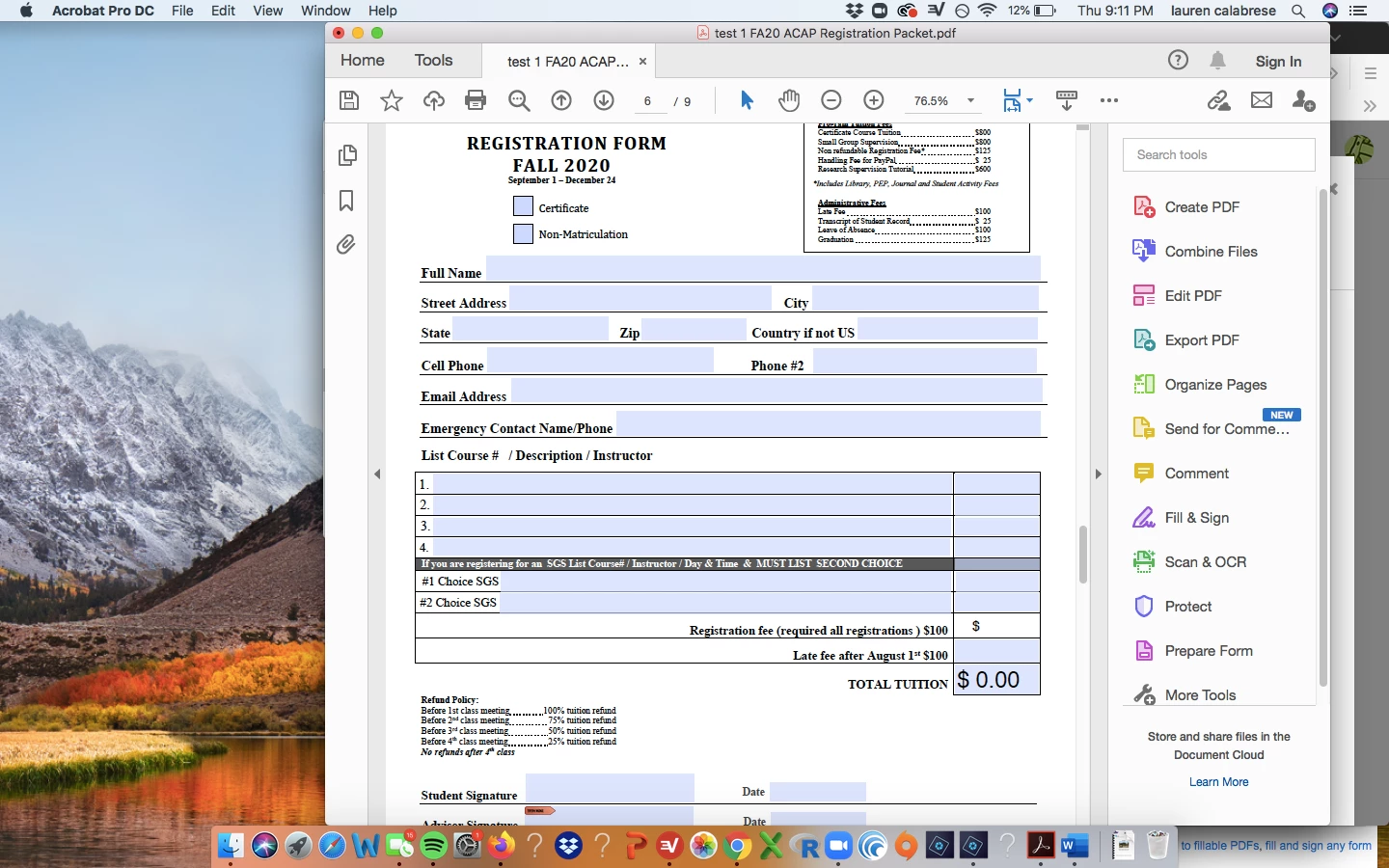Share a link with the chain icon
This screenshot has width=1389, height=868.
[x=1219, y=100]
